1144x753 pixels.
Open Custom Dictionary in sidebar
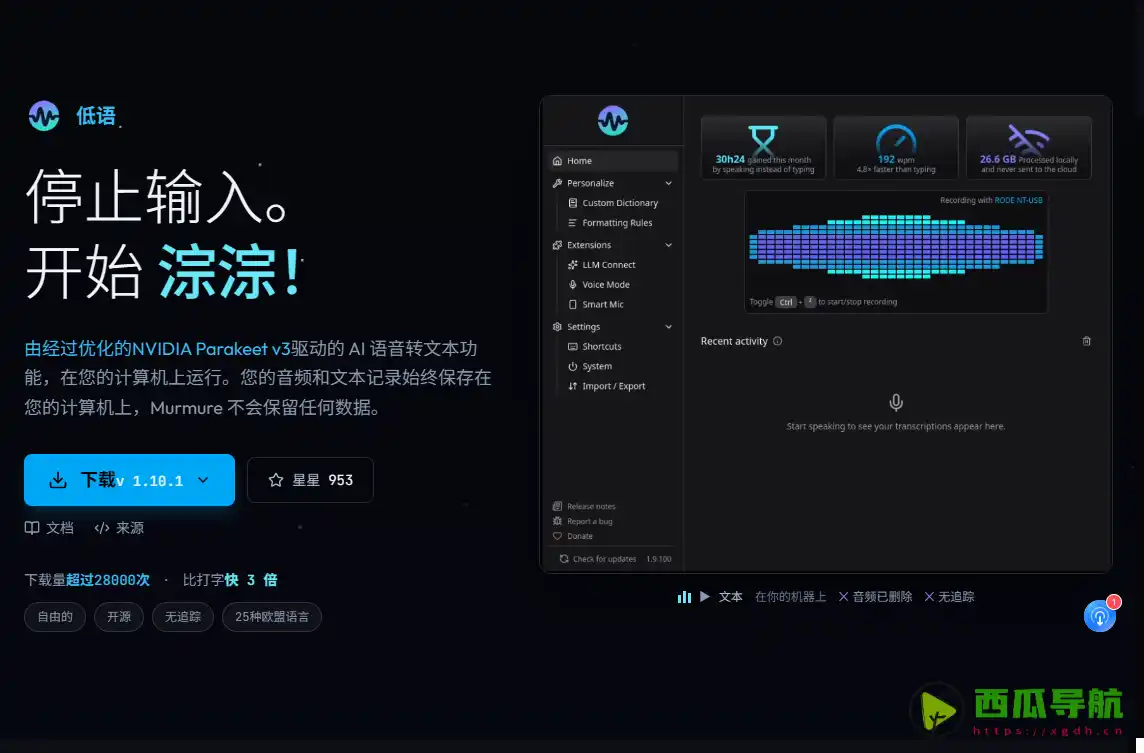pyautogui.click(x=619, y=203)
